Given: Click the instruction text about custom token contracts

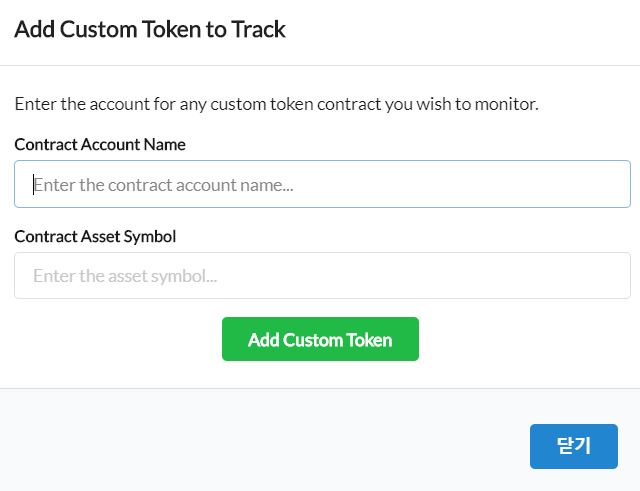Looking at the screenshot, I should tap(276, 104).
